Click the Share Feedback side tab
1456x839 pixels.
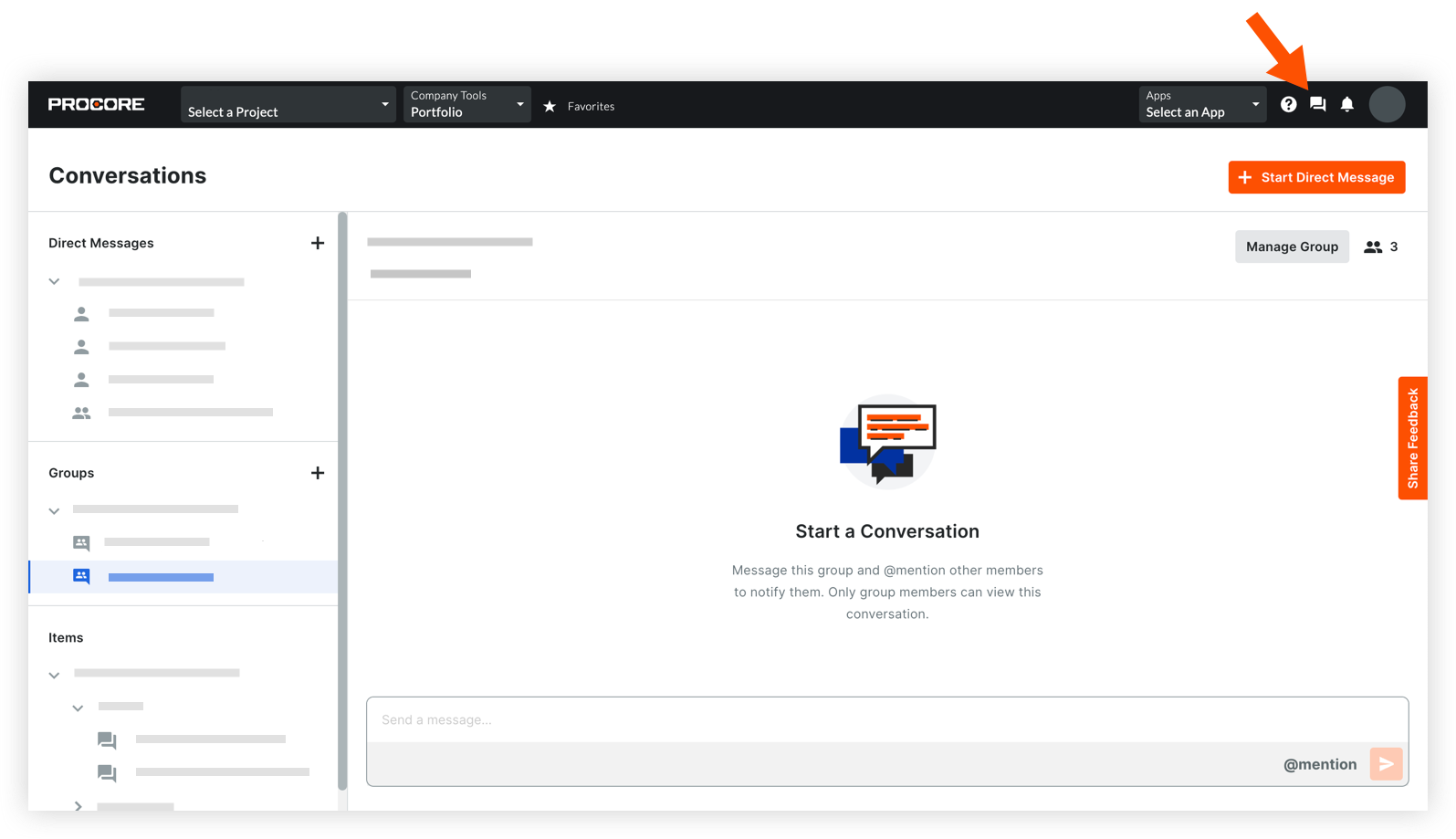[x=1412, y=438]
